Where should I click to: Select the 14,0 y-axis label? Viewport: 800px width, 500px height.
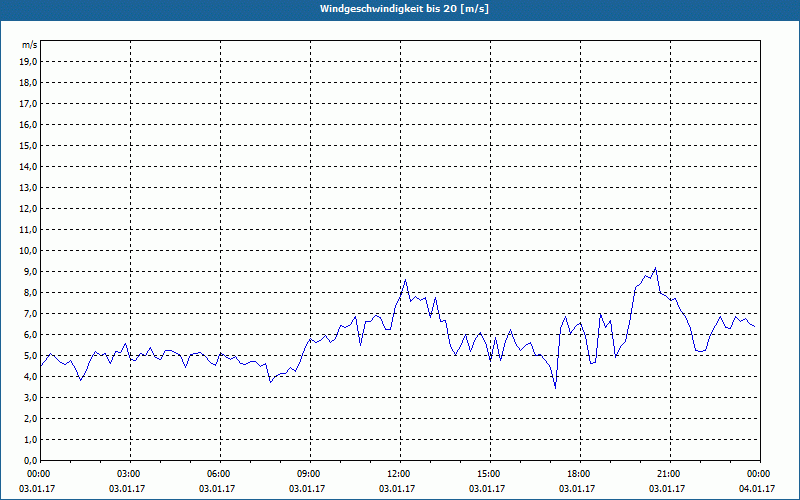pyautogui.click(x=28, y=166)
